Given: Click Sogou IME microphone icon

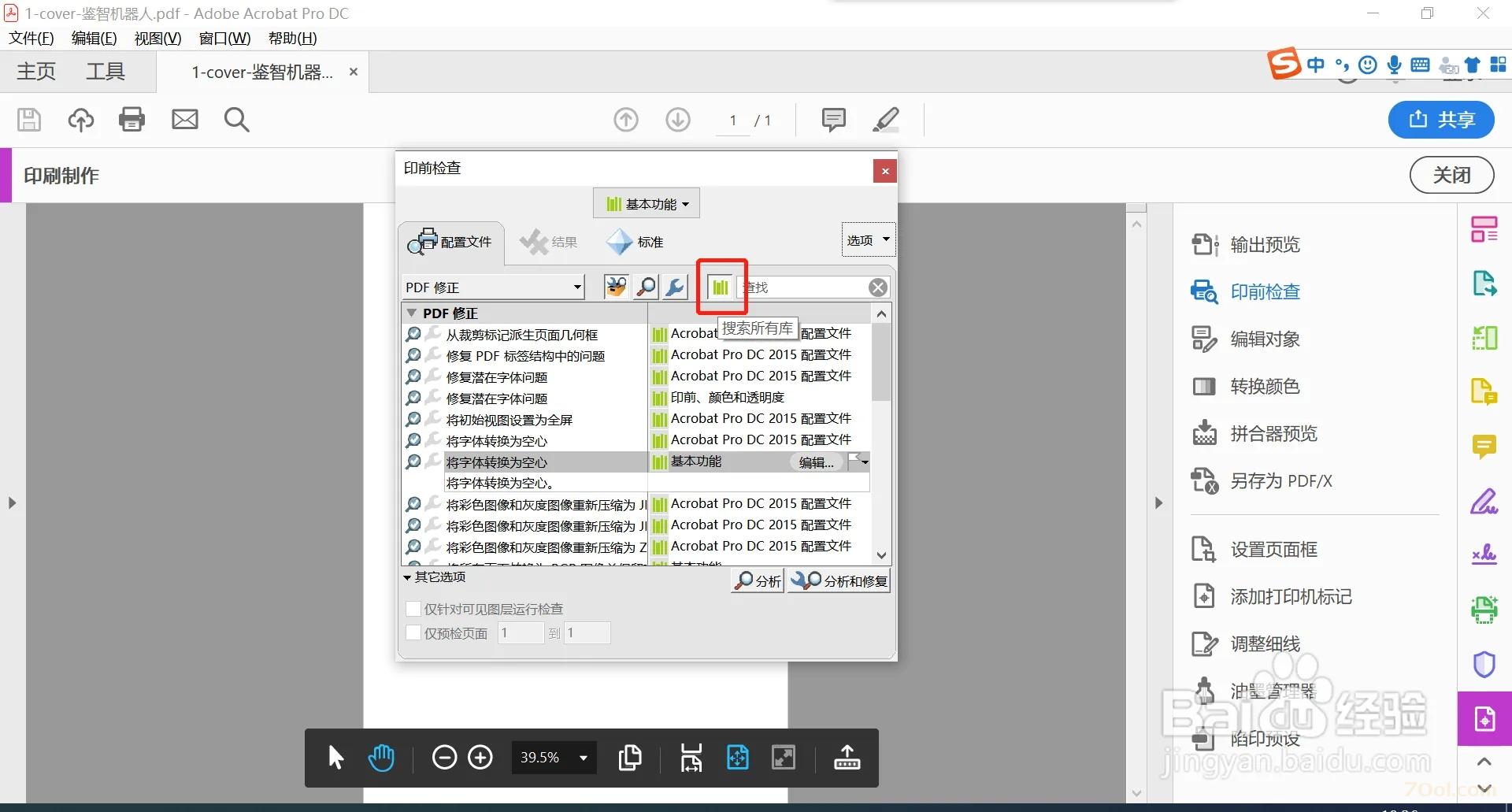Looking at the screenshot, I should tap(1394, 65).
